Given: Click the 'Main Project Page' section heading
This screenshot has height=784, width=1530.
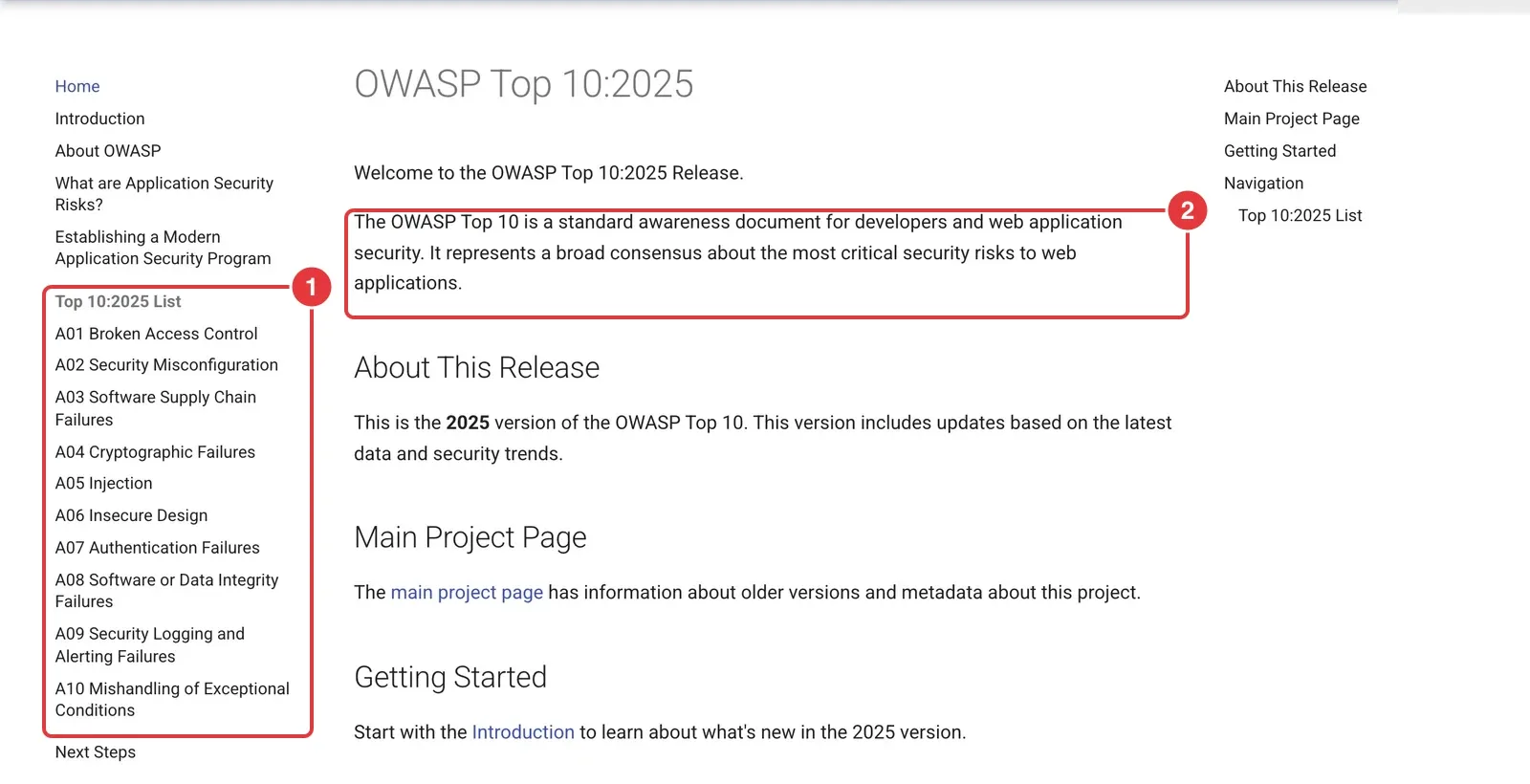Looking at the screenshot, I should pyautogui.click(x=470, y=537).
